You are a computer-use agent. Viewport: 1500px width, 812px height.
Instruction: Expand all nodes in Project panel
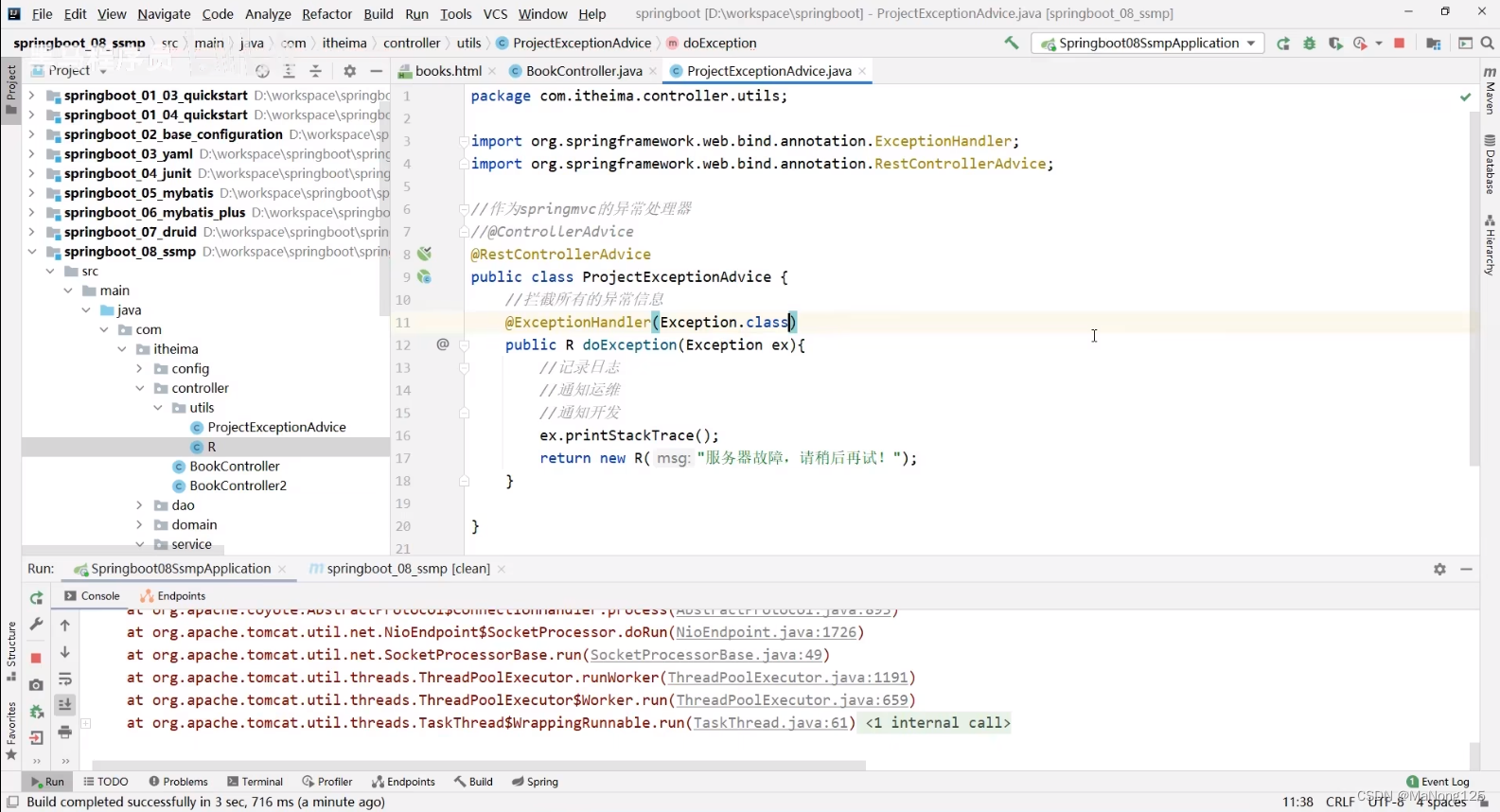(290, 71)
